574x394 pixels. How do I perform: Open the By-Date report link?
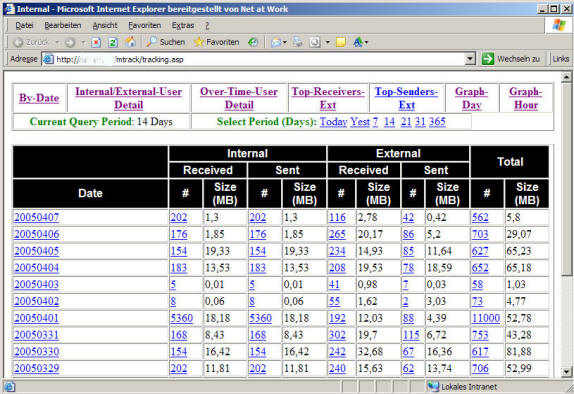[x=39, y=98]
